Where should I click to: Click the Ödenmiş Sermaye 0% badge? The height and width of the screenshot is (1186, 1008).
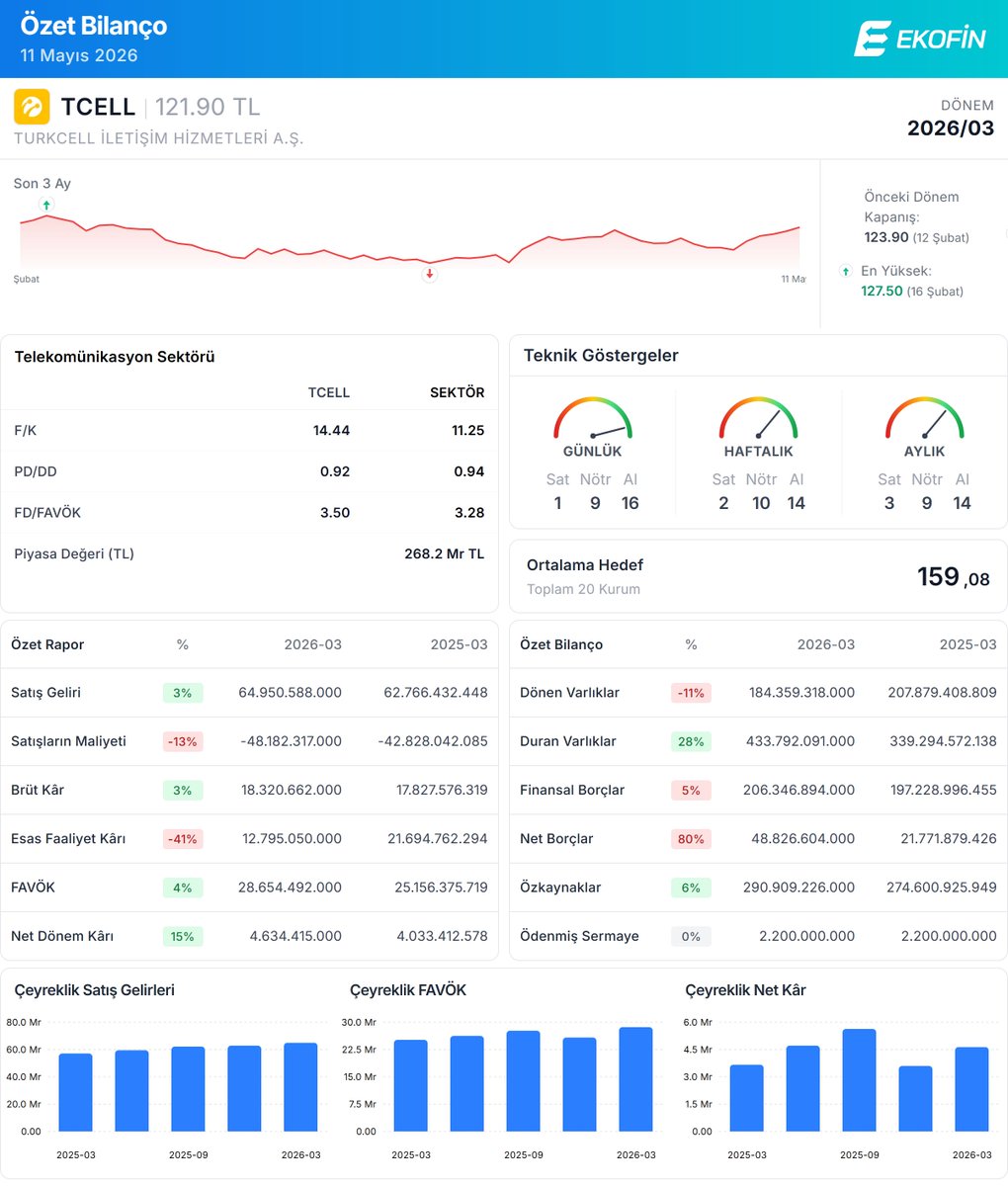point(691,936)
